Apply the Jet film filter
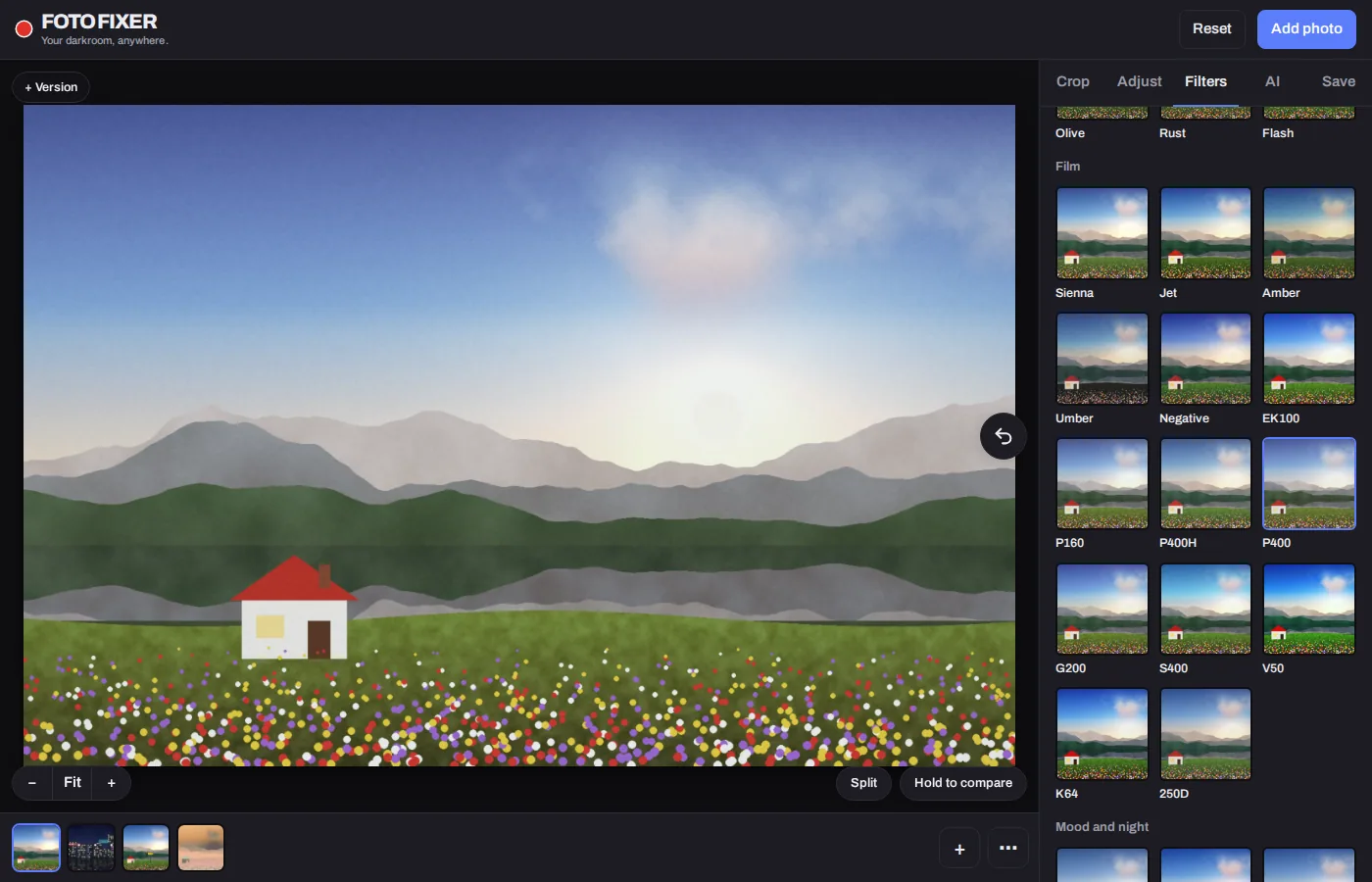Image resolution: width=1372 pixels, height=882 pixels. point(1205,233)
